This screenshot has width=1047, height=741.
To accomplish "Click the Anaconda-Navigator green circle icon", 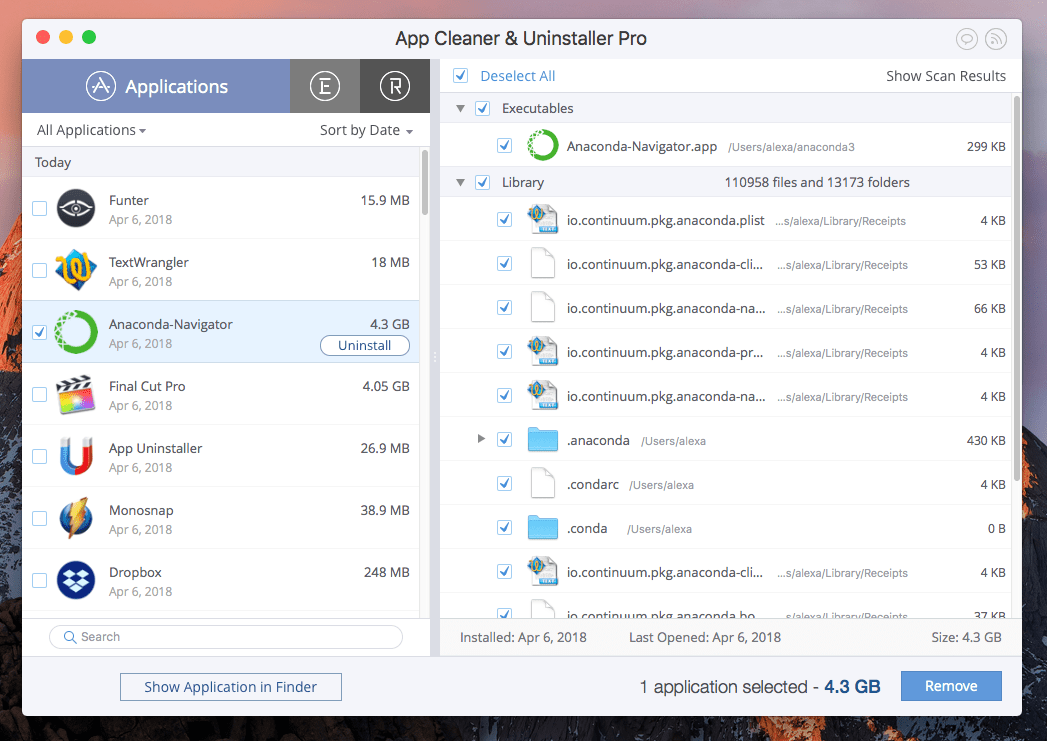I will (76, 332).
